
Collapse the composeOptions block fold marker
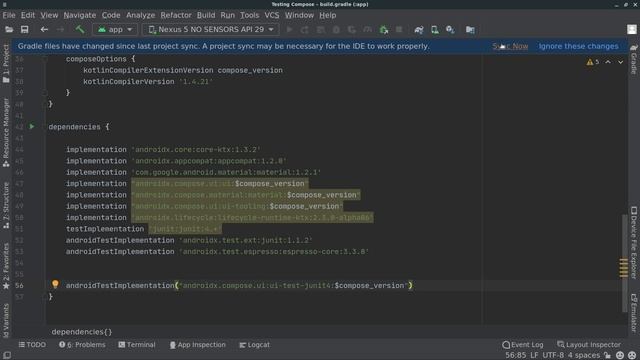45,59
